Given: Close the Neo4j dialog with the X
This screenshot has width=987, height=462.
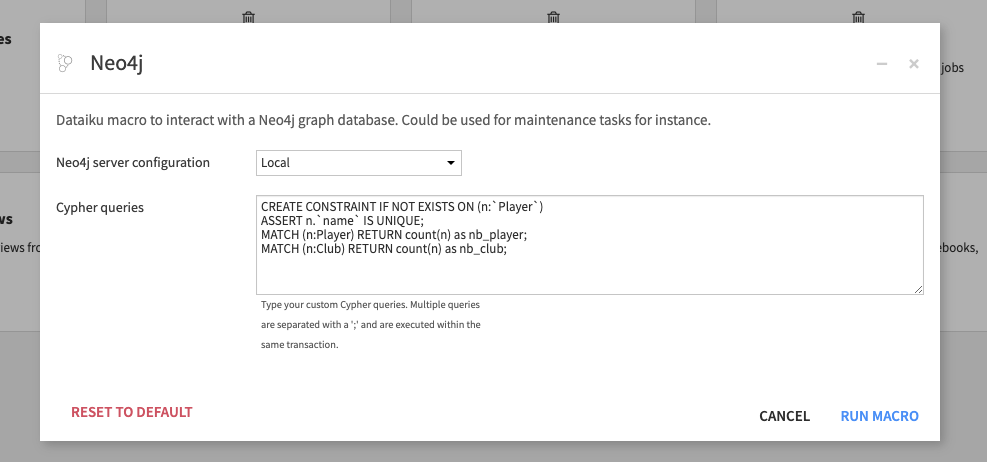Looking at the screenshot, I should click(913, 64).
